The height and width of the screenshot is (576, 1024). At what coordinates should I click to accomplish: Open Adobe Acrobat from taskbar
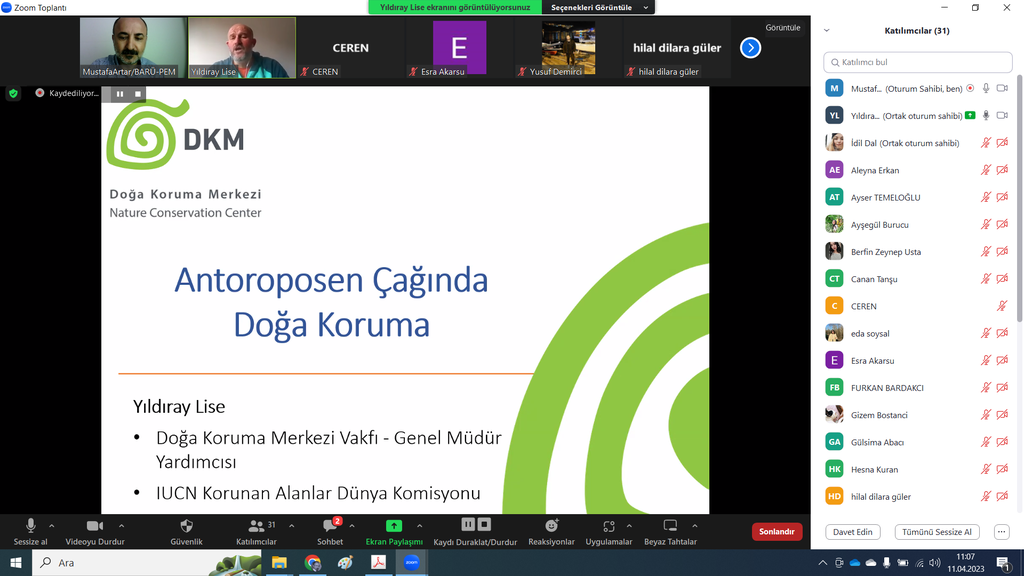(378, 562)
